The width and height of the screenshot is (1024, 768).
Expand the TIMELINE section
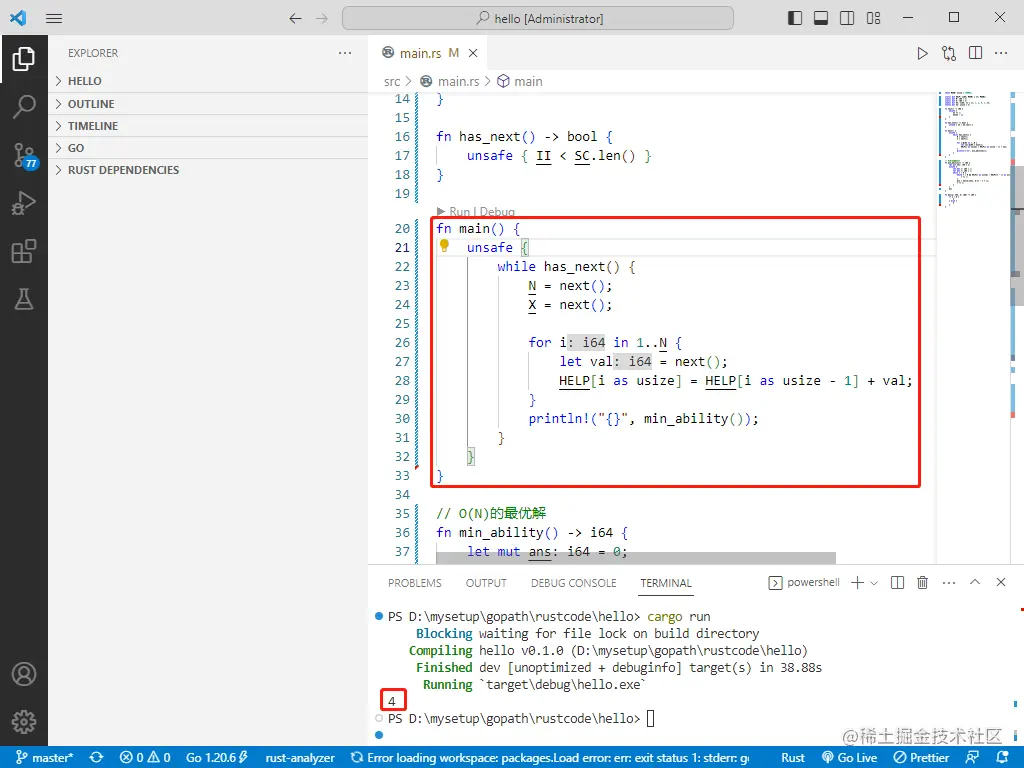[x=208, y=126]
